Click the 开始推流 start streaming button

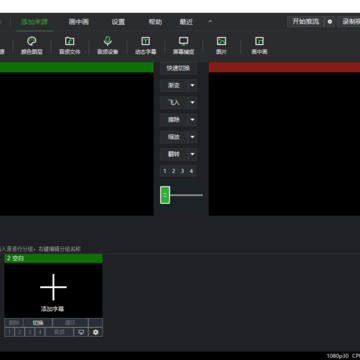[306, 22]
